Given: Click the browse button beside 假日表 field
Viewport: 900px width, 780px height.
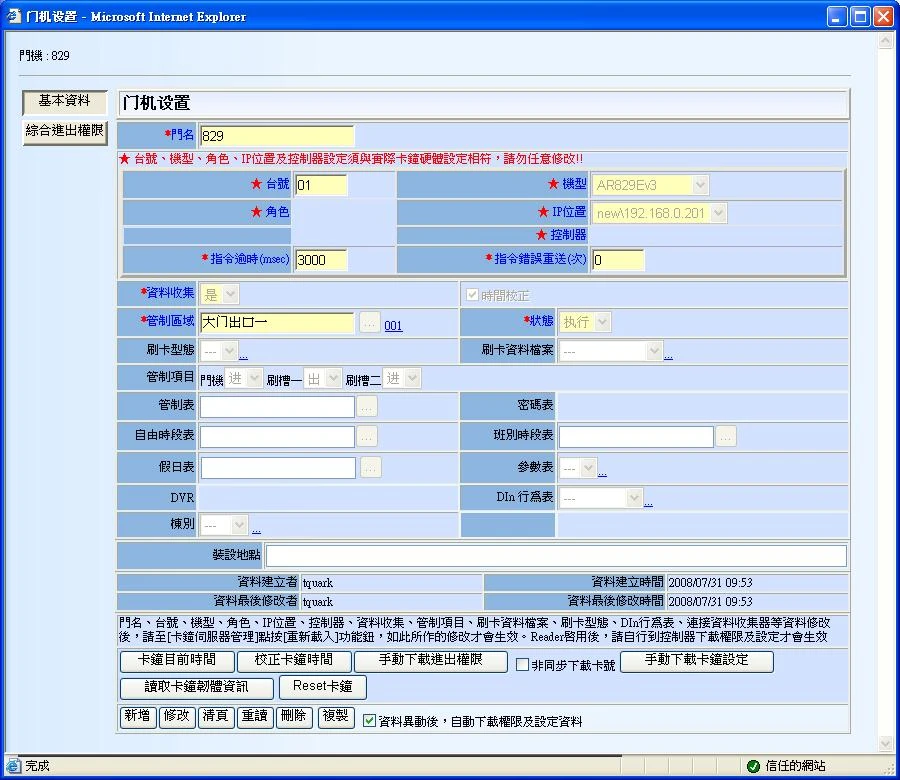Looking at the screenshot, I should click(371, 467).
